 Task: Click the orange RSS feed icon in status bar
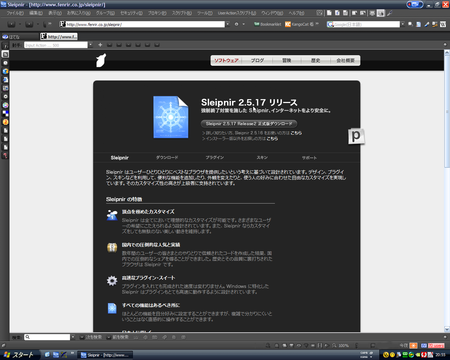(413, 346)
